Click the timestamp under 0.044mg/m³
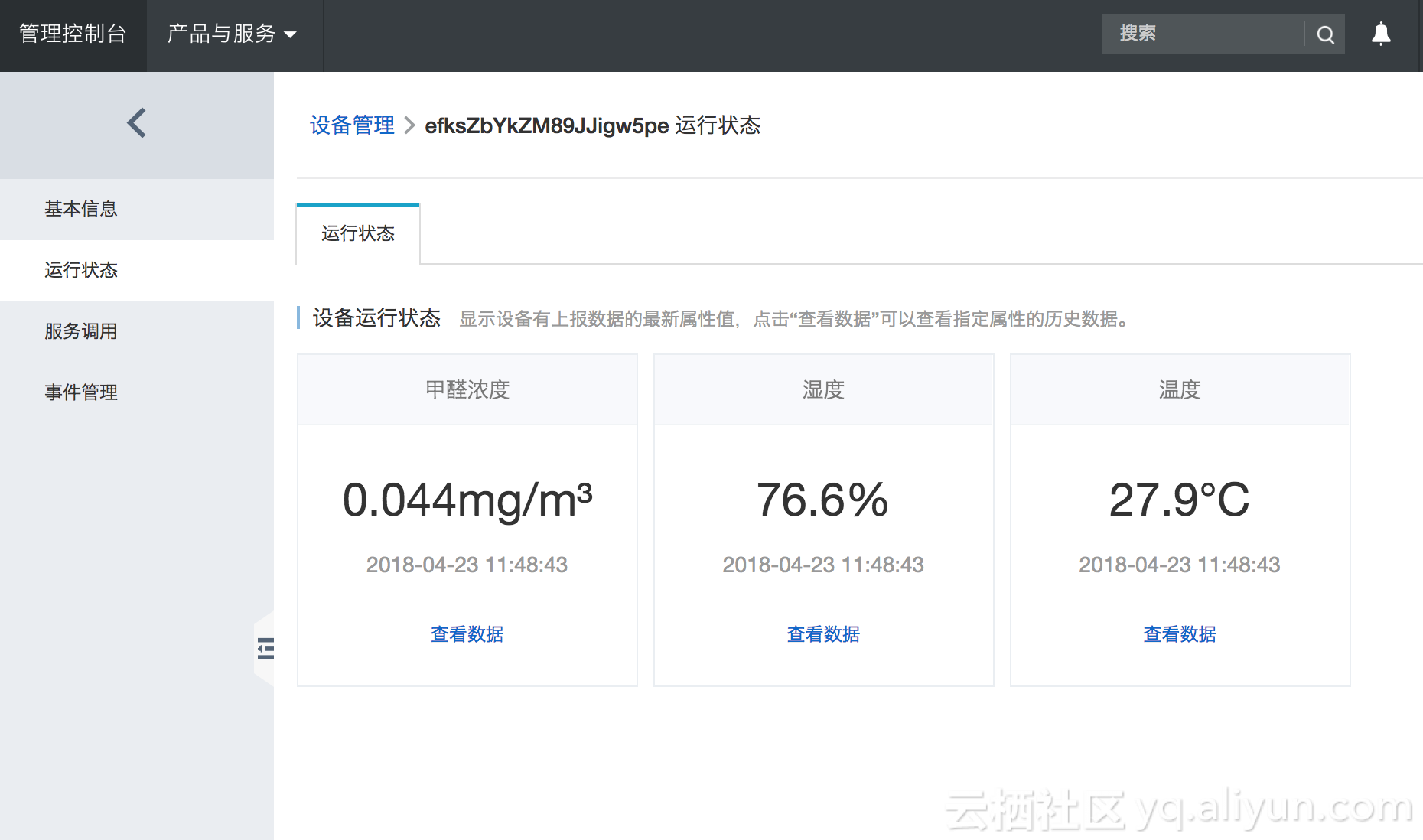Viewport: 1423px width, 840px height. [x=467, y=565]
